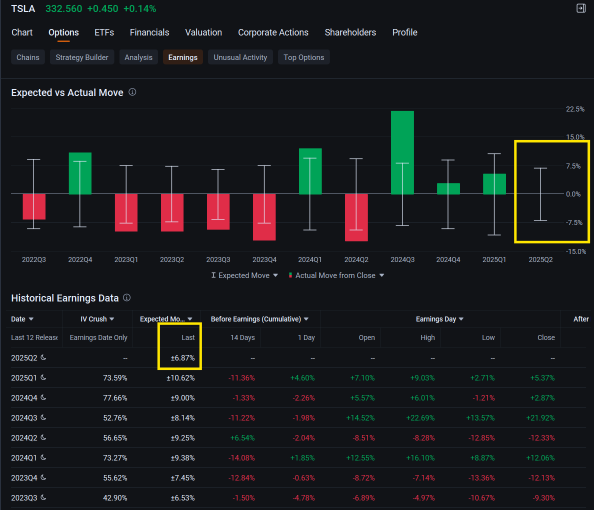Select the Options tab
Viewport: 594px width, 510px height.
point(64,33)
